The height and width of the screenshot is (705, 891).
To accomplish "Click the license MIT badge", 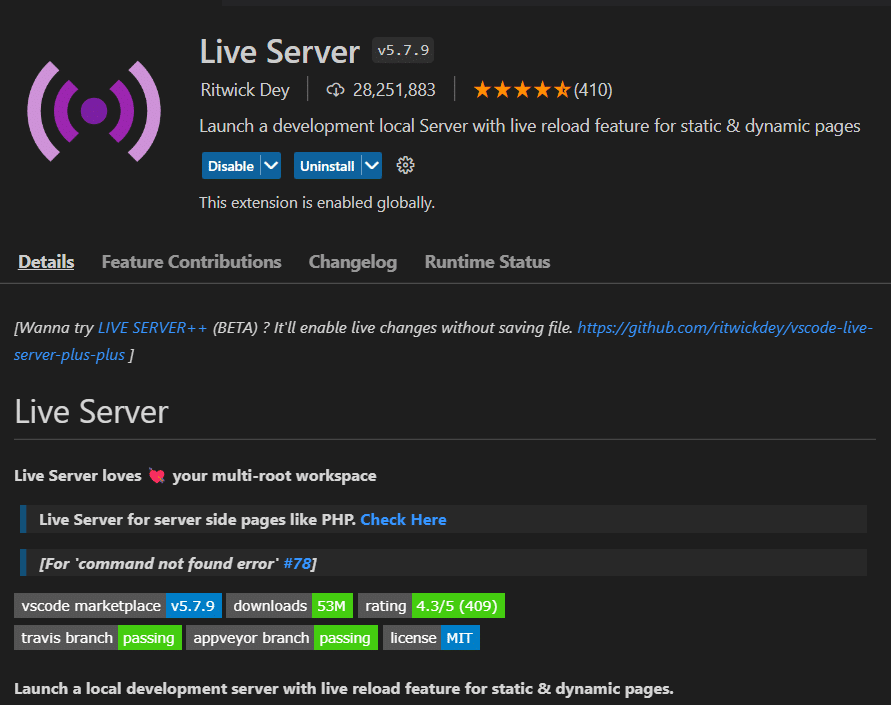I will click(x=431, y=637).
